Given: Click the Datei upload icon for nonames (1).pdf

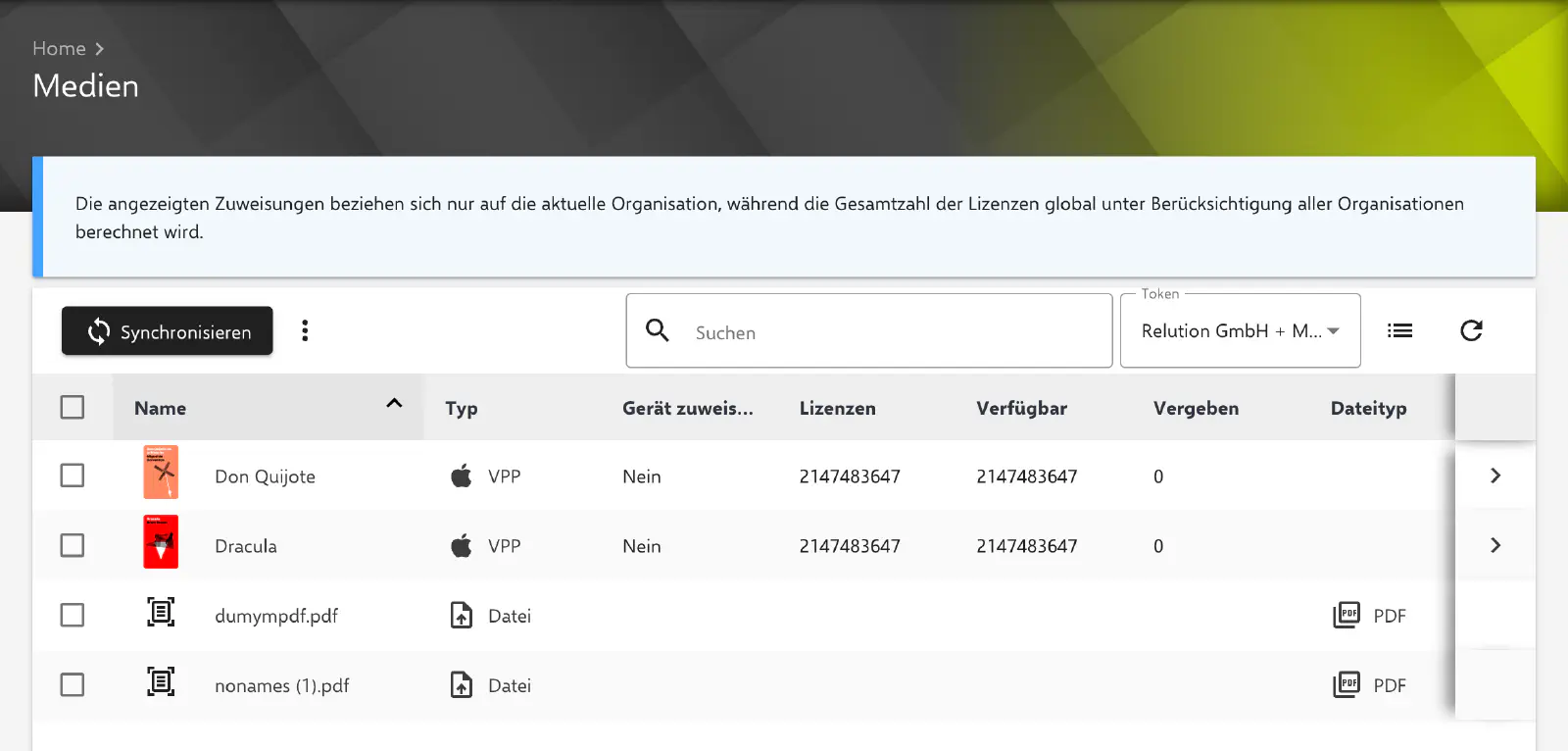Looking at the screenshot, I should point(462,684).
